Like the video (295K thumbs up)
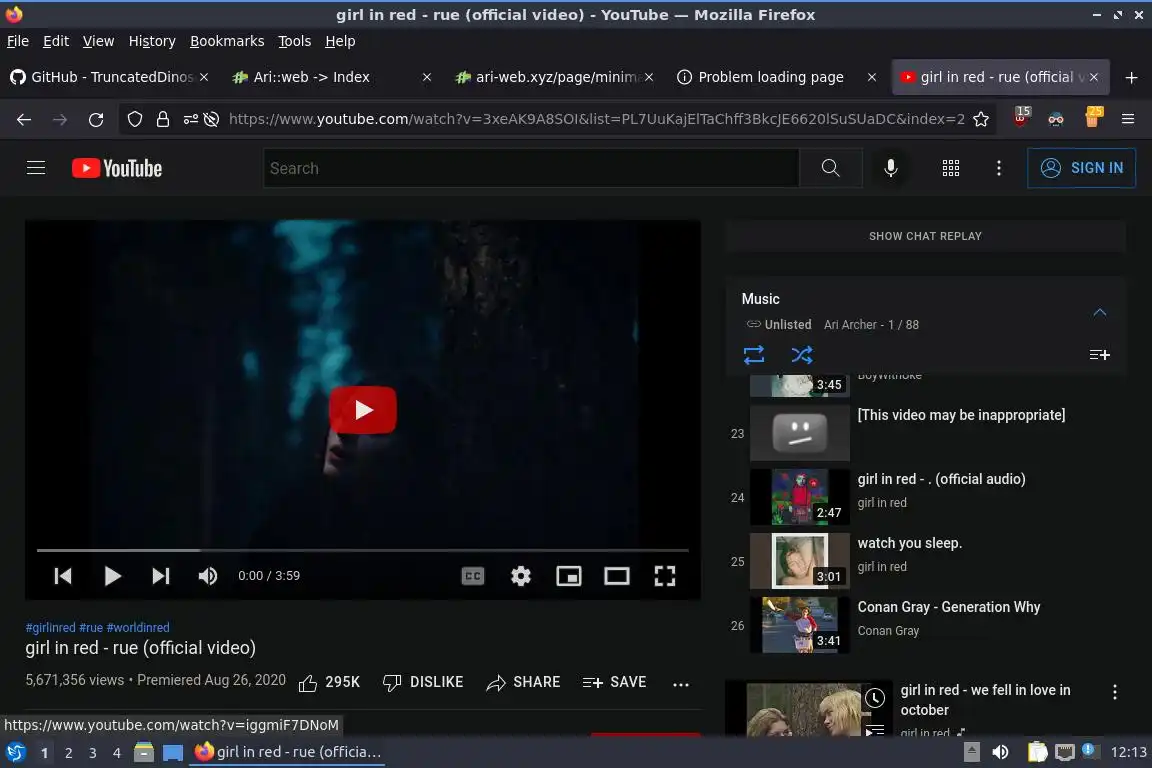The image size is (1152, 768). [x=329, y=683]
